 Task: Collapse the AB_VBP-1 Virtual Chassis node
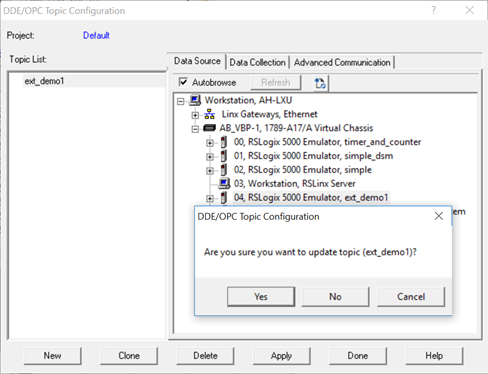195,129
